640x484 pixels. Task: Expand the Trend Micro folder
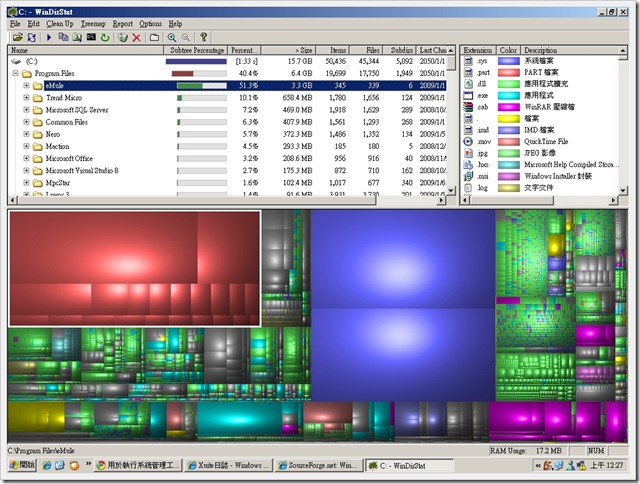pos(27,98)
